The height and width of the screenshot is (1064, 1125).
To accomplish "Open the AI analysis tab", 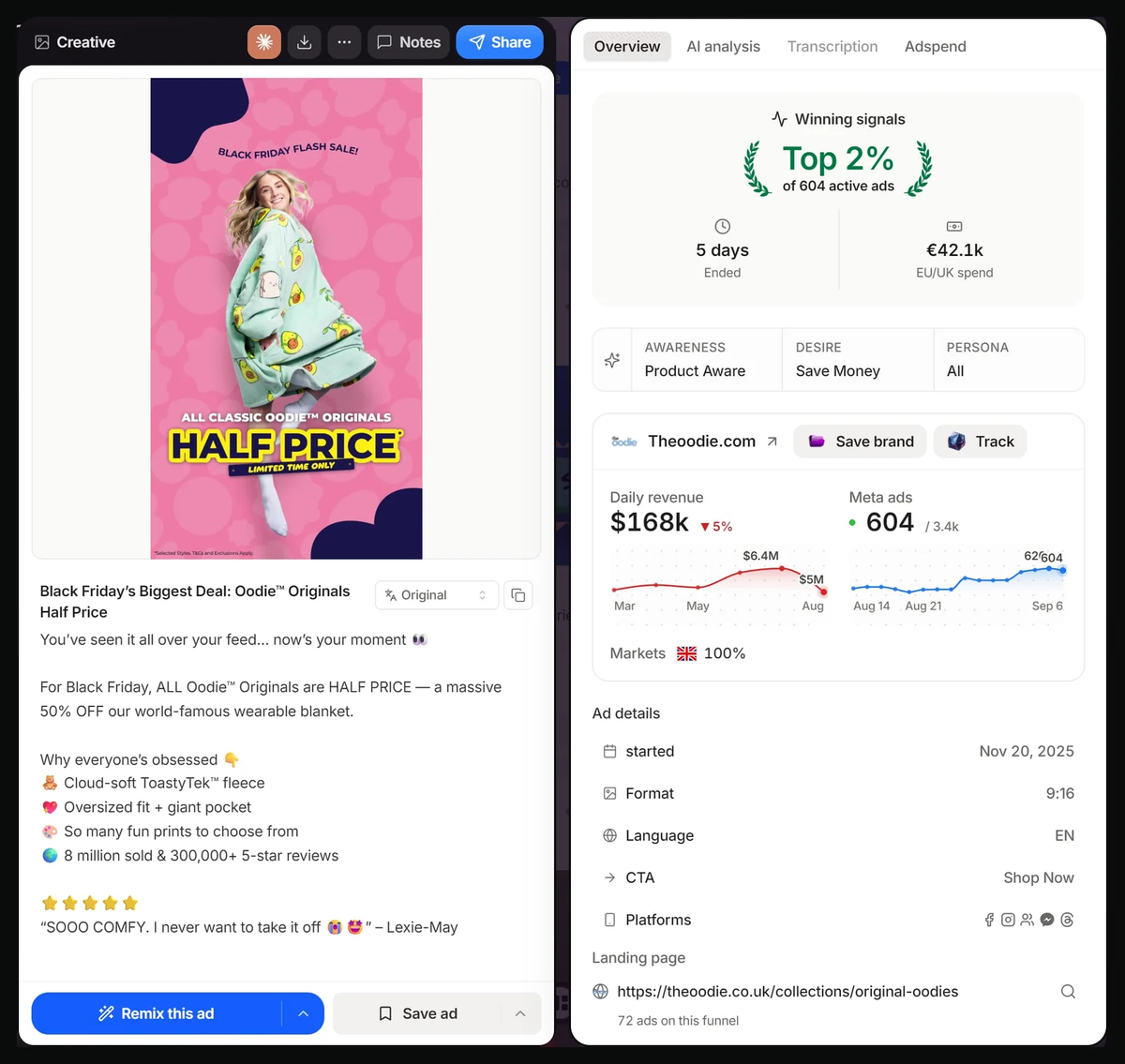I will [x=724, y=47].
